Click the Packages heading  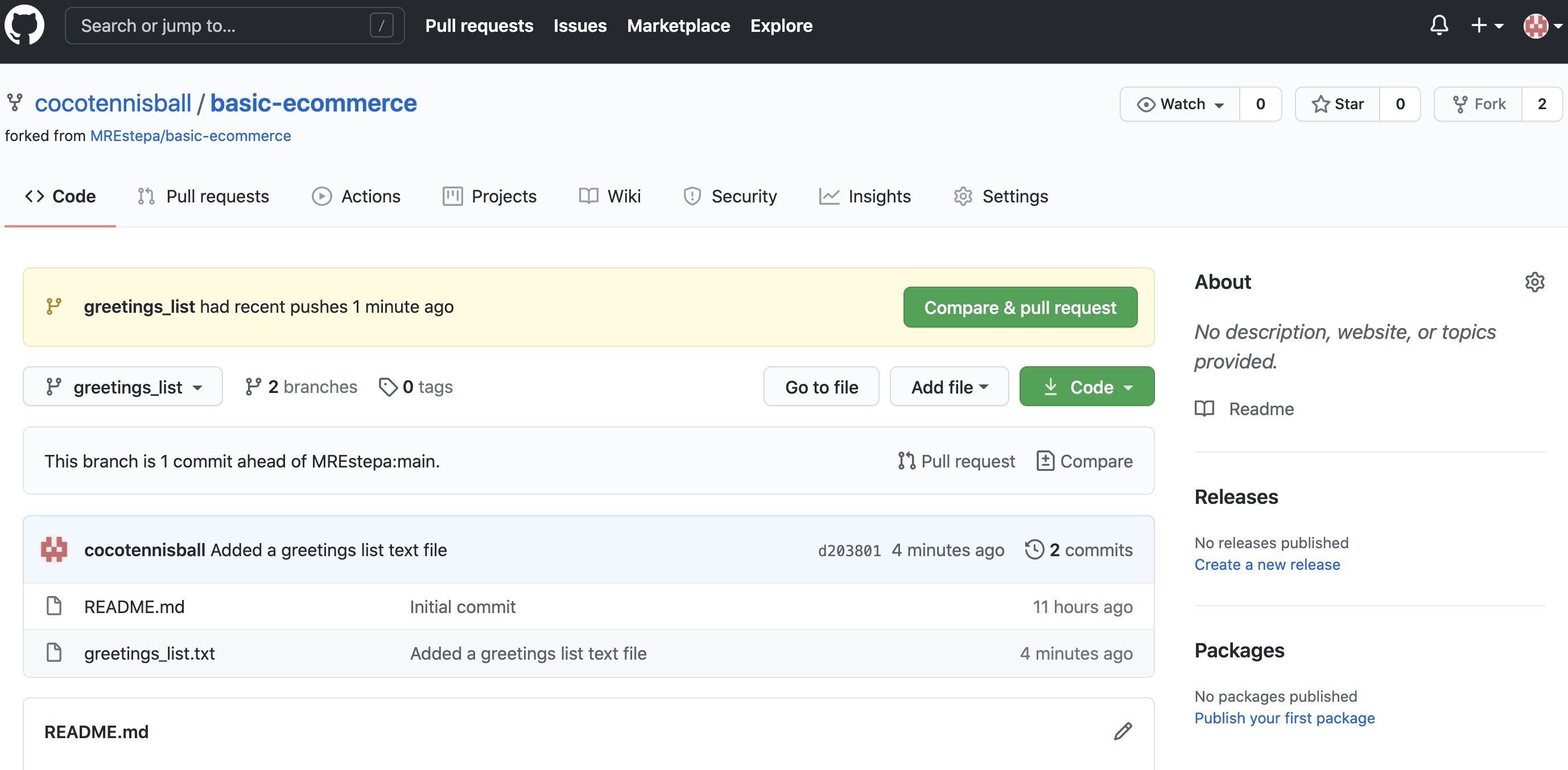[1239, 650]
